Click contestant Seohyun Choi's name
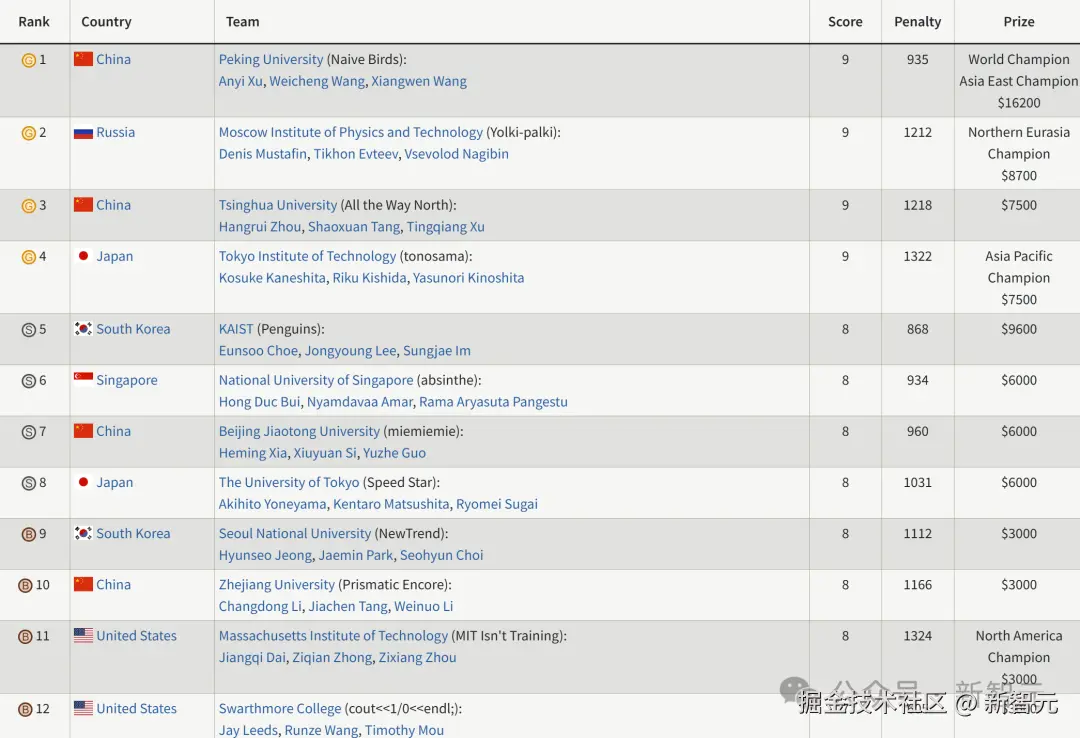 pyautogui.click(x=442, y=555)
